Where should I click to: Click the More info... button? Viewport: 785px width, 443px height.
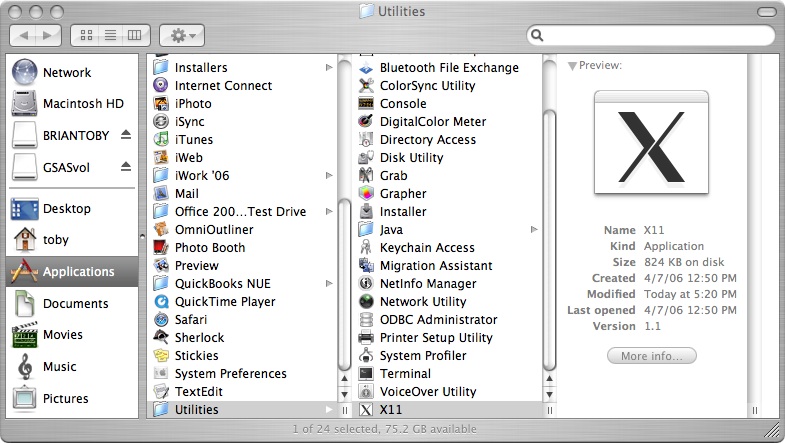pos(651,356)
